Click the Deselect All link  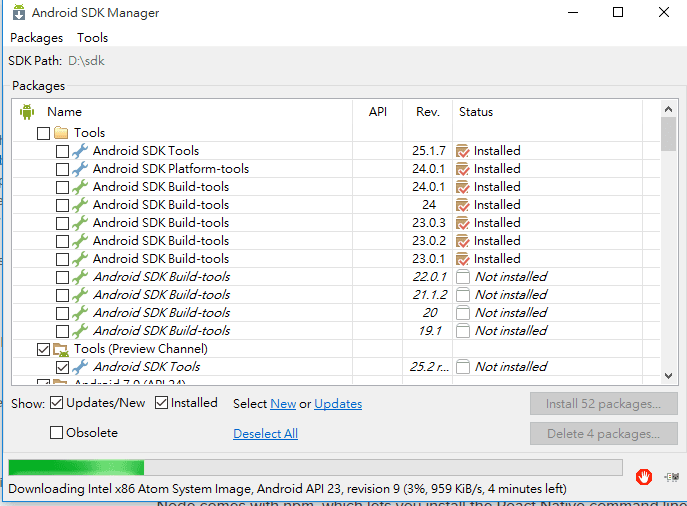click(265, 434)
